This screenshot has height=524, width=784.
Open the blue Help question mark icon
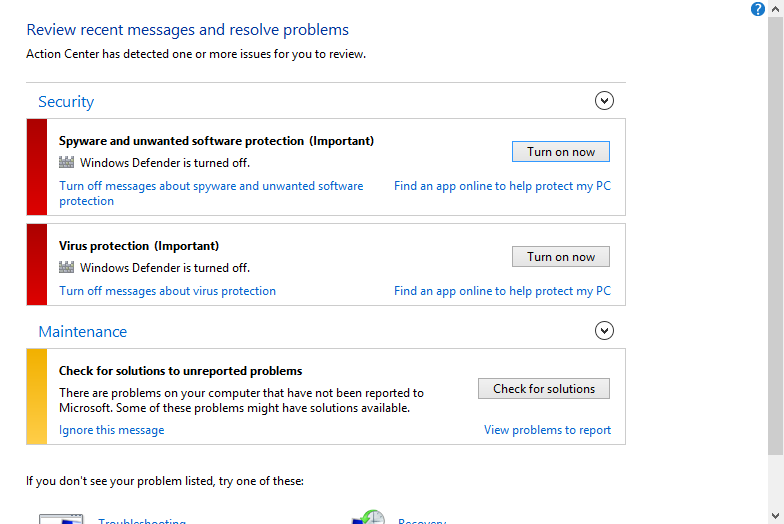pos(758,9)
